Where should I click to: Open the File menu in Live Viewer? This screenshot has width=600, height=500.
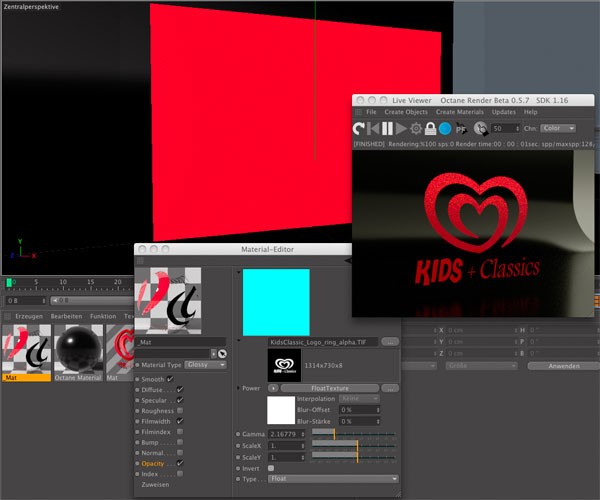[371, 112]
